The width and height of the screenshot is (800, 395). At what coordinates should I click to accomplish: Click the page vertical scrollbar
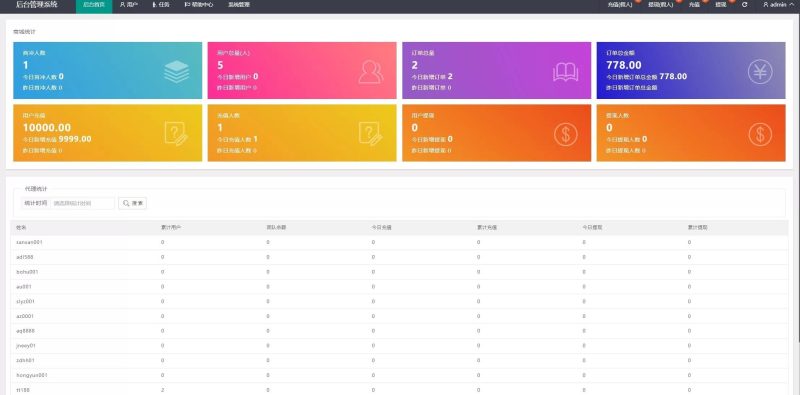tap(797, 179)
